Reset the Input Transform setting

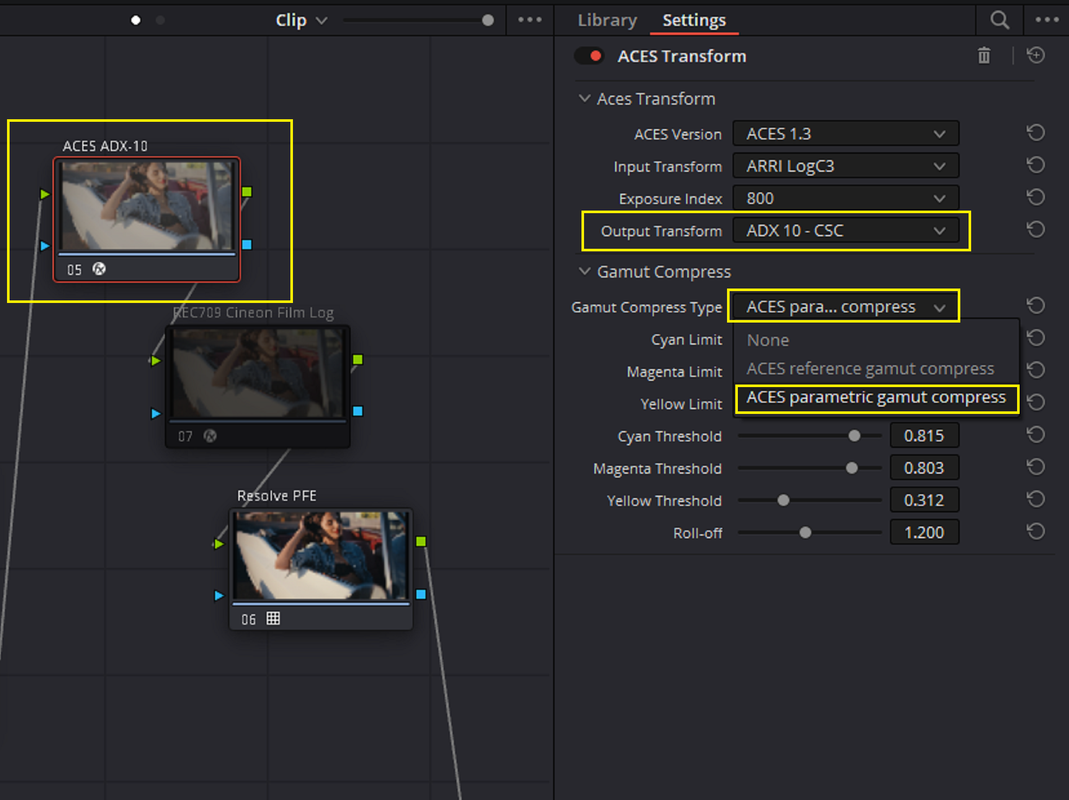click(1036, 165)
